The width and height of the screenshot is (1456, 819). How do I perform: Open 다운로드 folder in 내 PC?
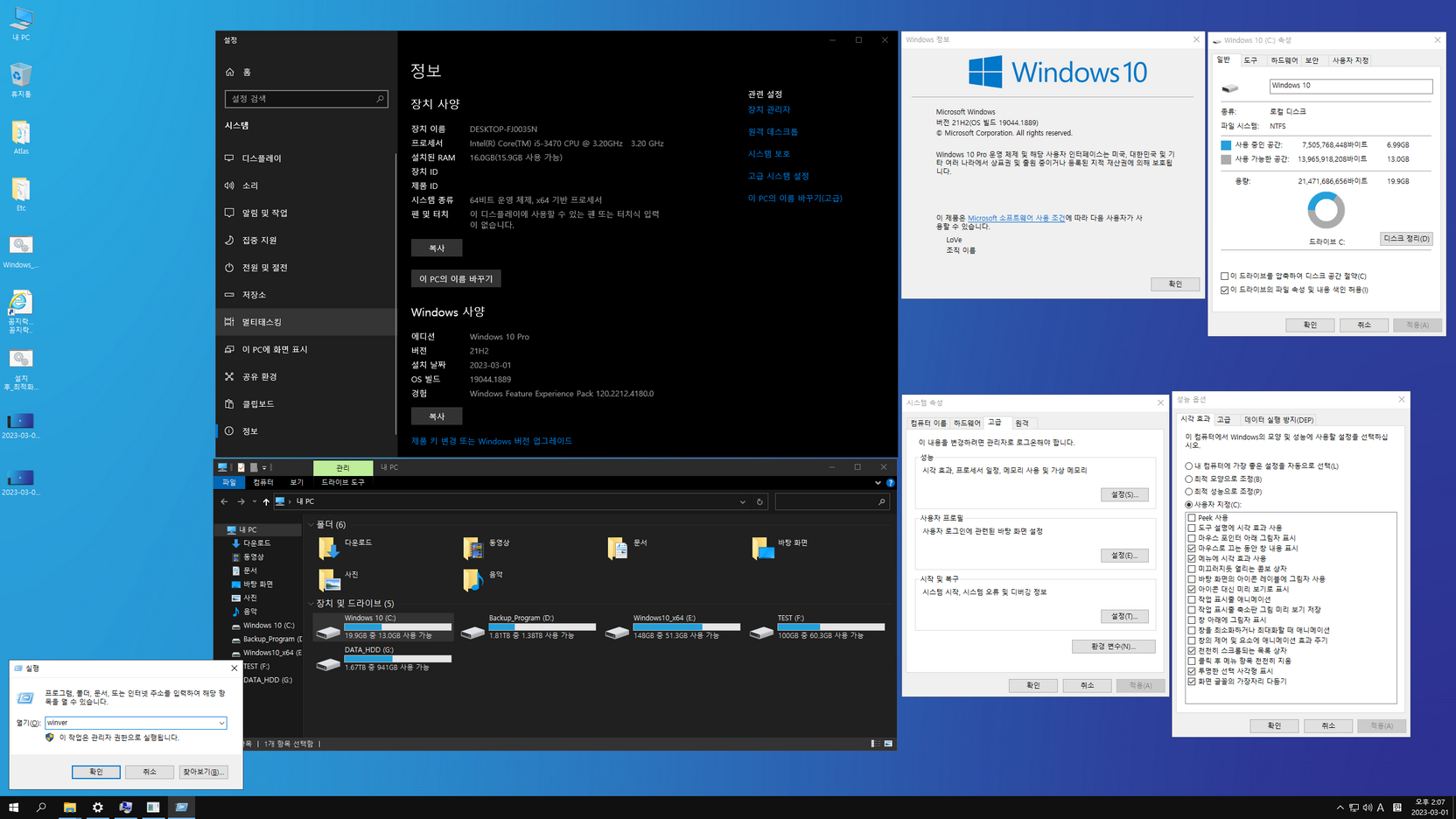[x=347, y=548]
